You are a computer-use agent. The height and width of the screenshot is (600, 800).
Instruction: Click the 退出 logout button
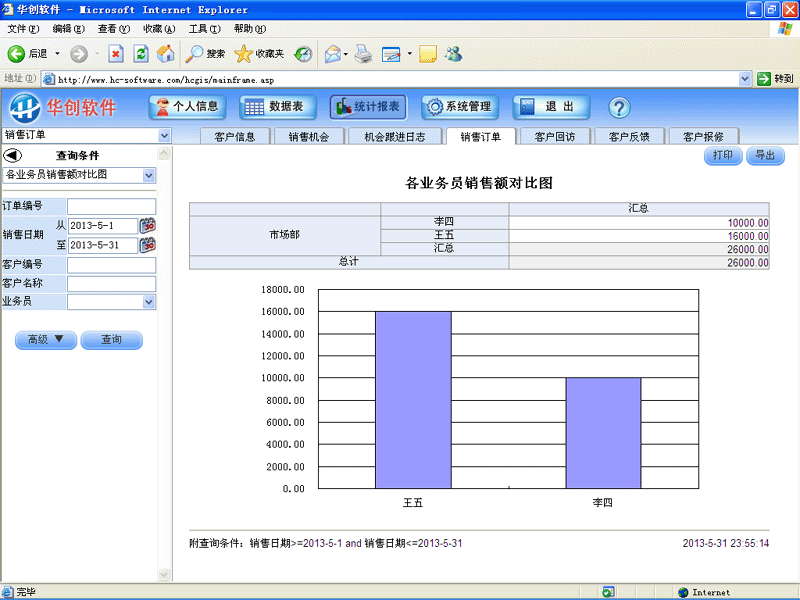552,107
